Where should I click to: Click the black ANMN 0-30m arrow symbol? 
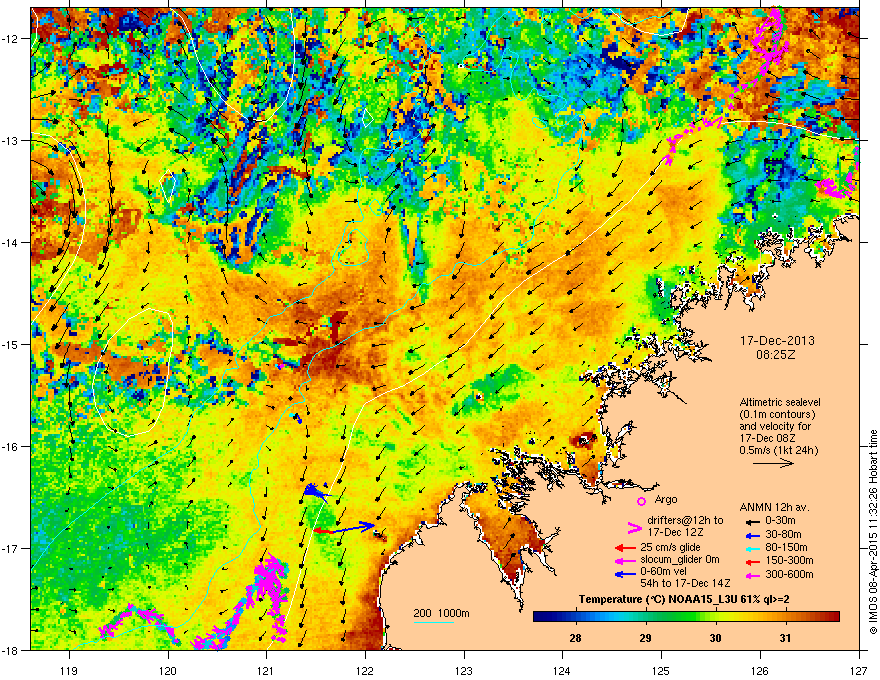[755, 522]
